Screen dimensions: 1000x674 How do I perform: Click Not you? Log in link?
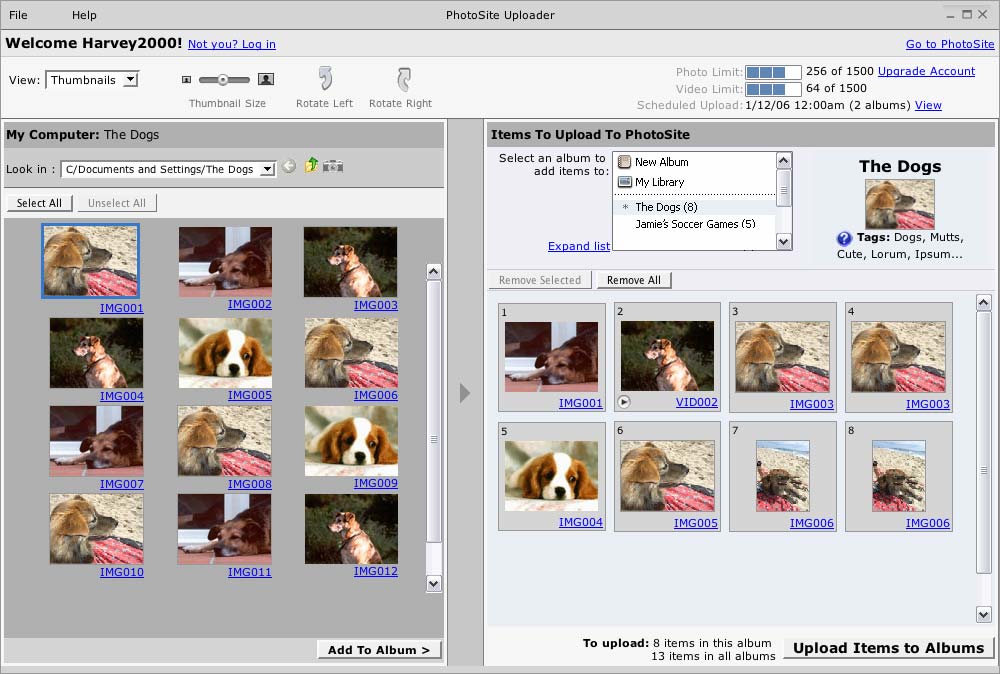click(232, 44)
